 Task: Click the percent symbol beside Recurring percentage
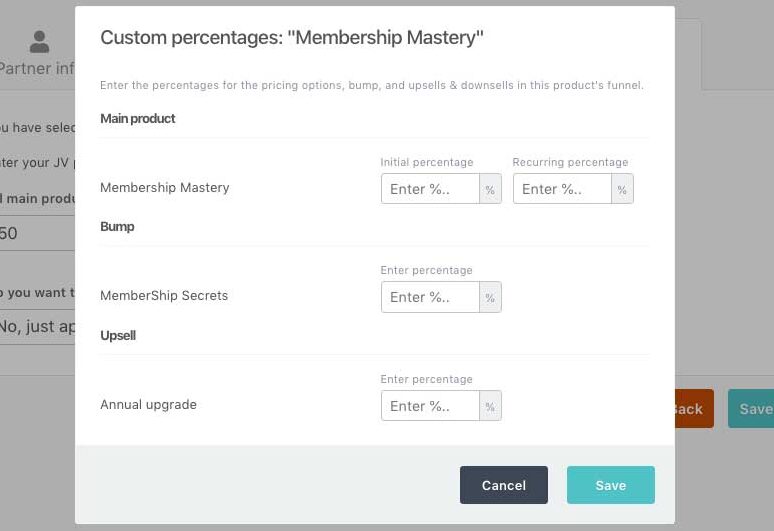pos(622,189)
